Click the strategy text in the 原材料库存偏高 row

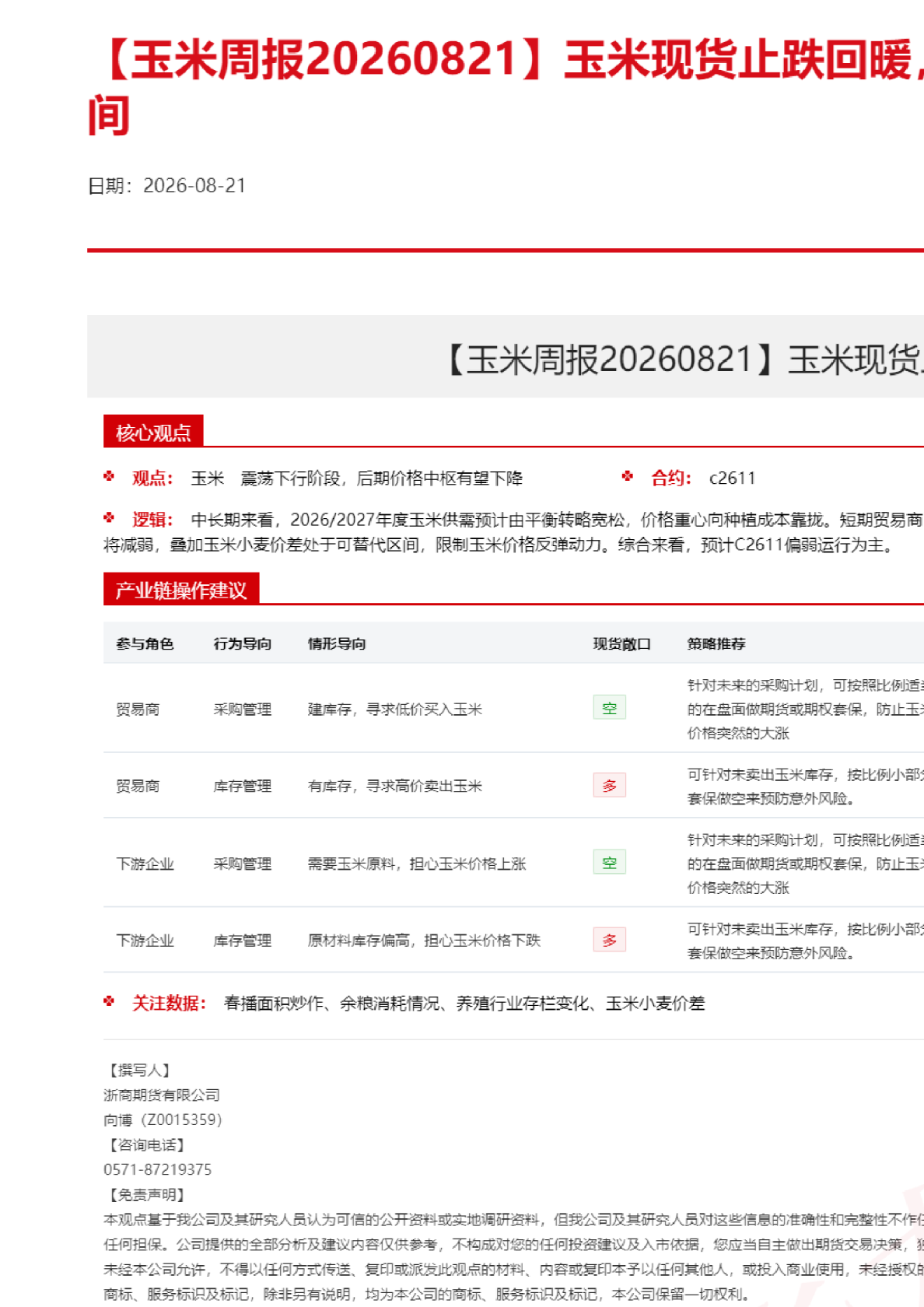coord(806,941)
